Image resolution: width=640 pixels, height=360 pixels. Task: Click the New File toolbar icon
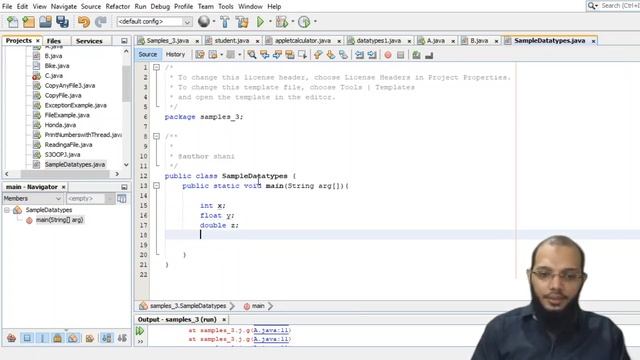(13, 22)
